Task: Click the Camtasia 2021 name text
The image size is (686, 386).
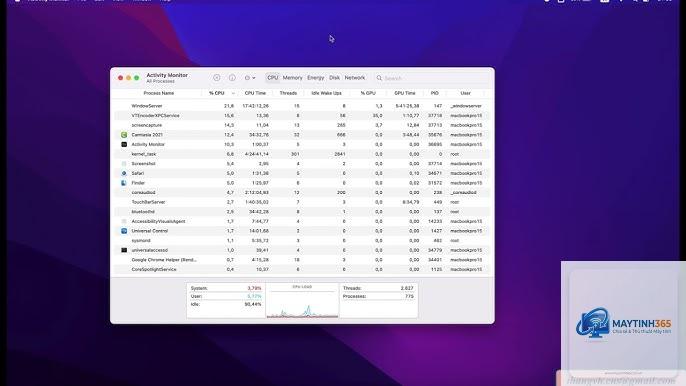Action: pyautogui.click(x=147, y=135)
